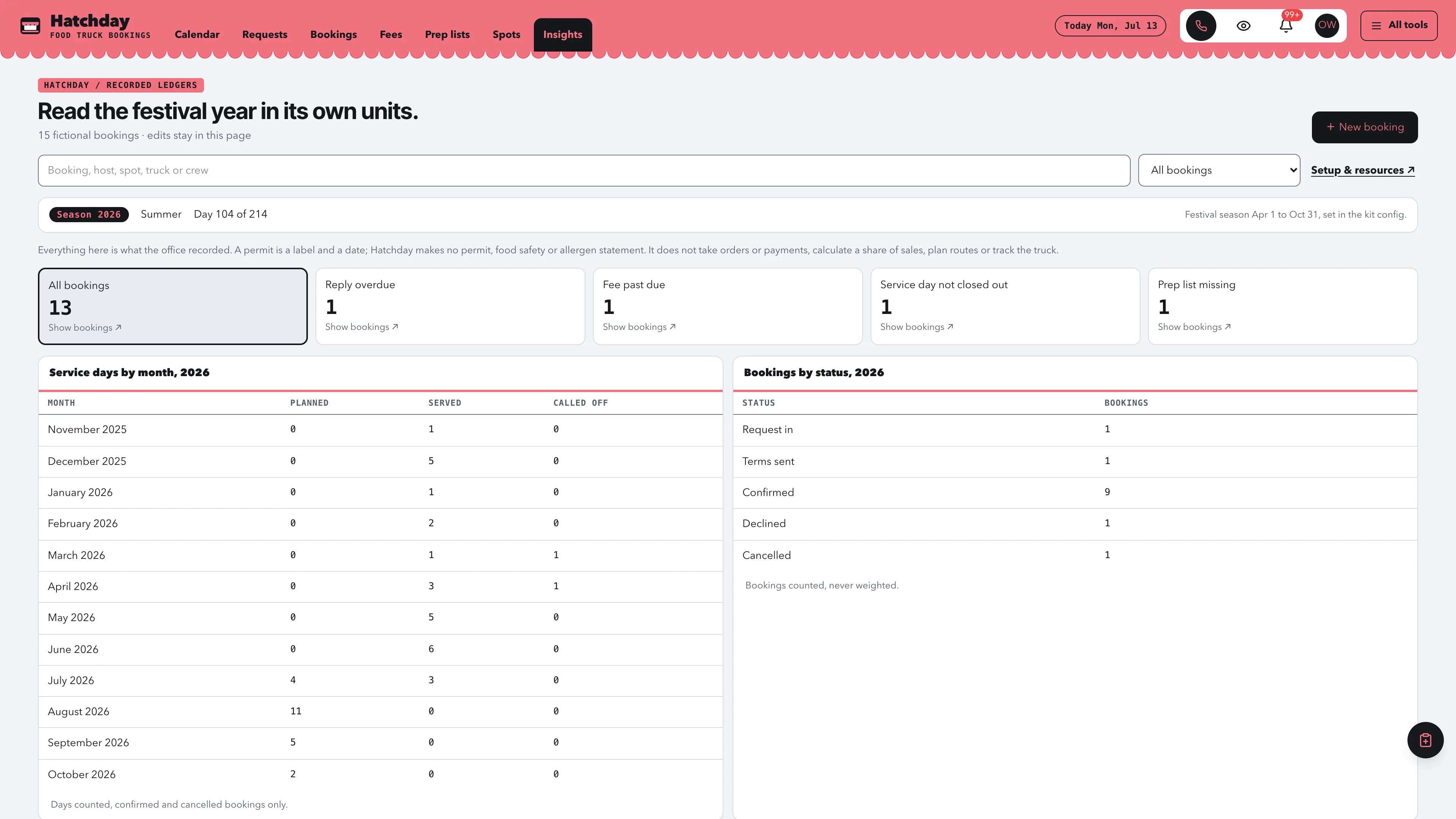1456x819 pixels.
Task: Open the All tools menu button
Action: click(x=1398, y=25)
